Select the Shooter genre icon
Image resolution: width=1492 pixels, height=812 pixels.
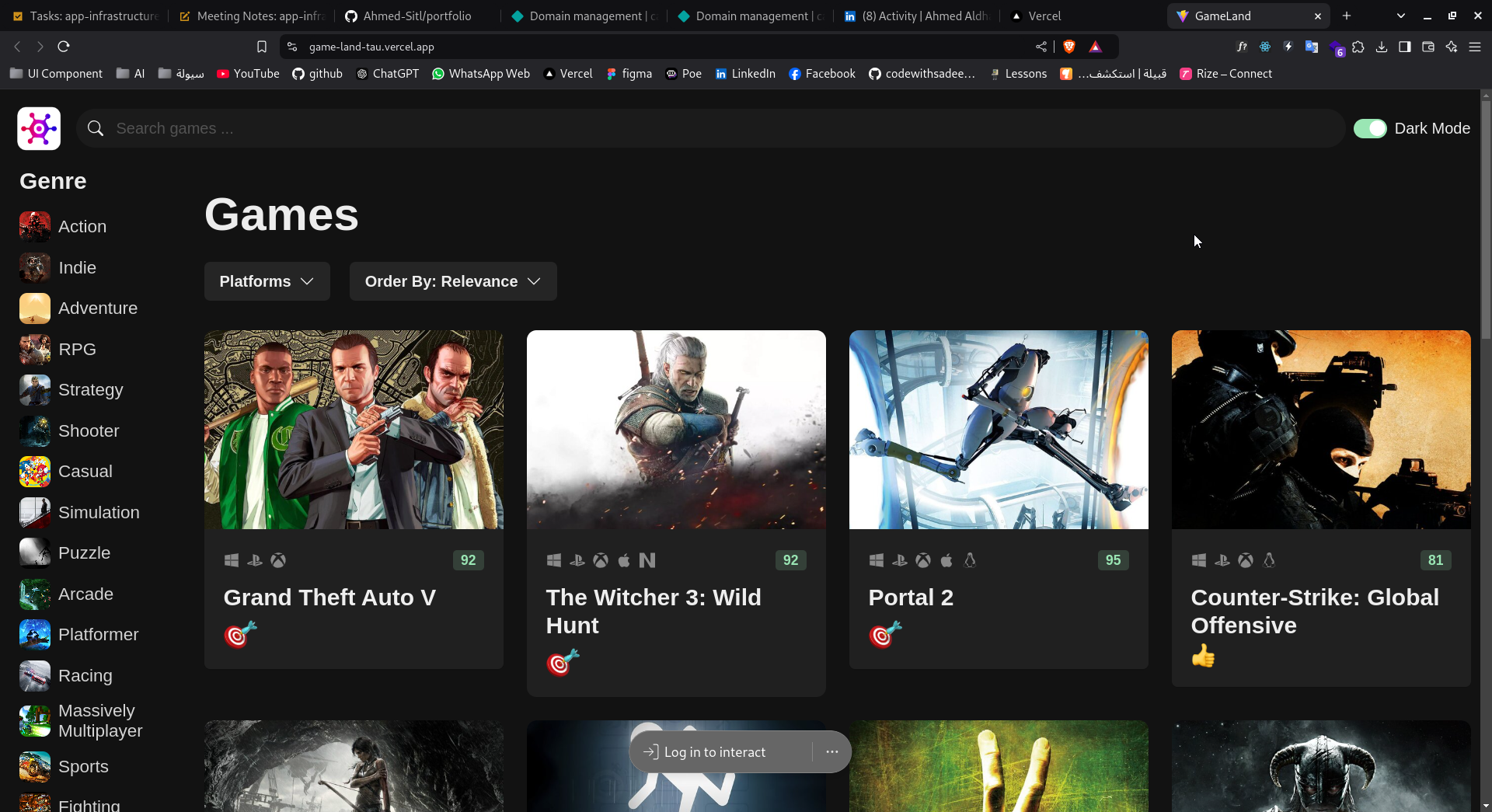point(35,431)
